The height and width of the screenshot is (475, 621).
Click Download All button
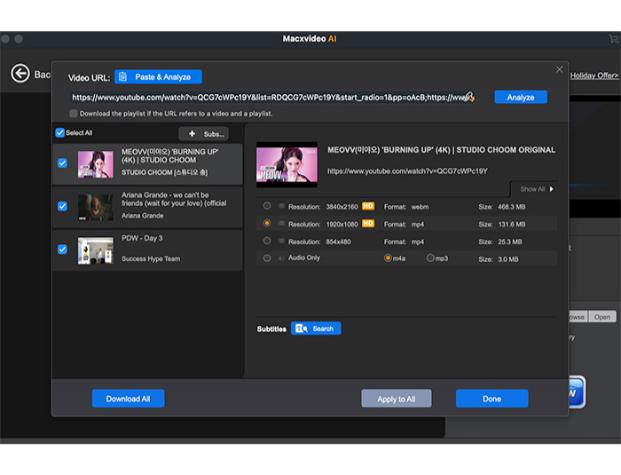tap(128, 399)
